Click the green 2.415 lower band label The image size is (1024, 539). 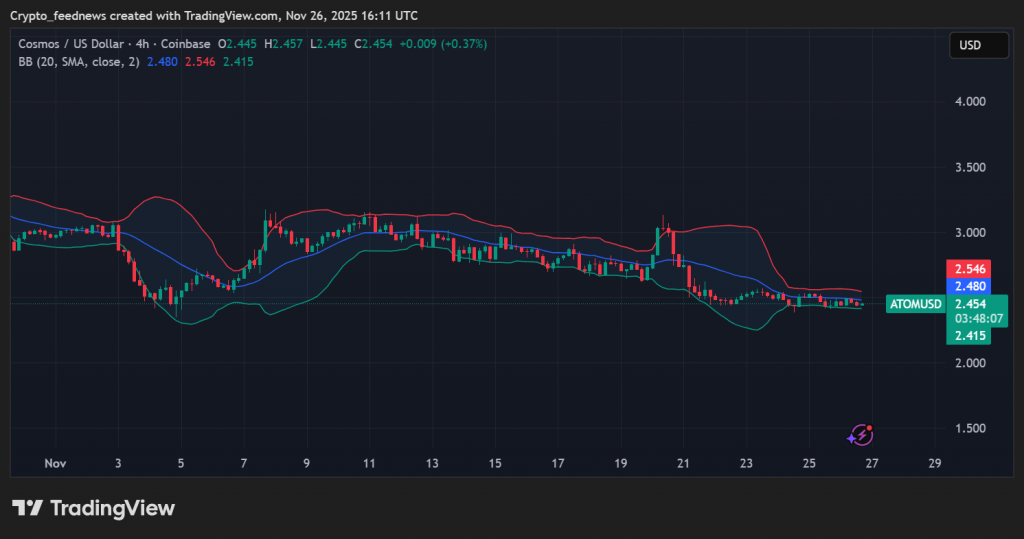pos(968,336)
